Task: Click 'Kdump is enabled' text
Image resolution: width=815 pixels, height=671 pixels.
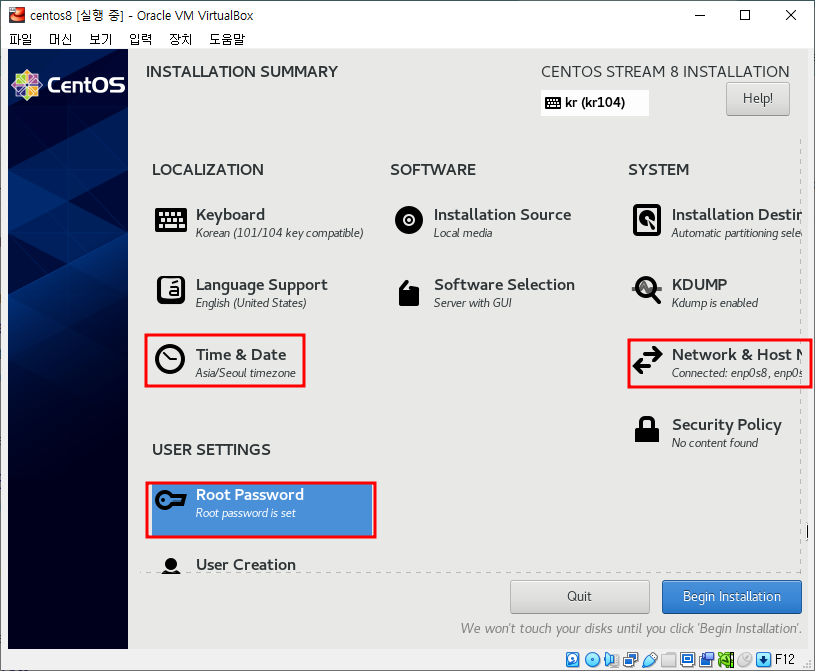Action: [714, 303]
